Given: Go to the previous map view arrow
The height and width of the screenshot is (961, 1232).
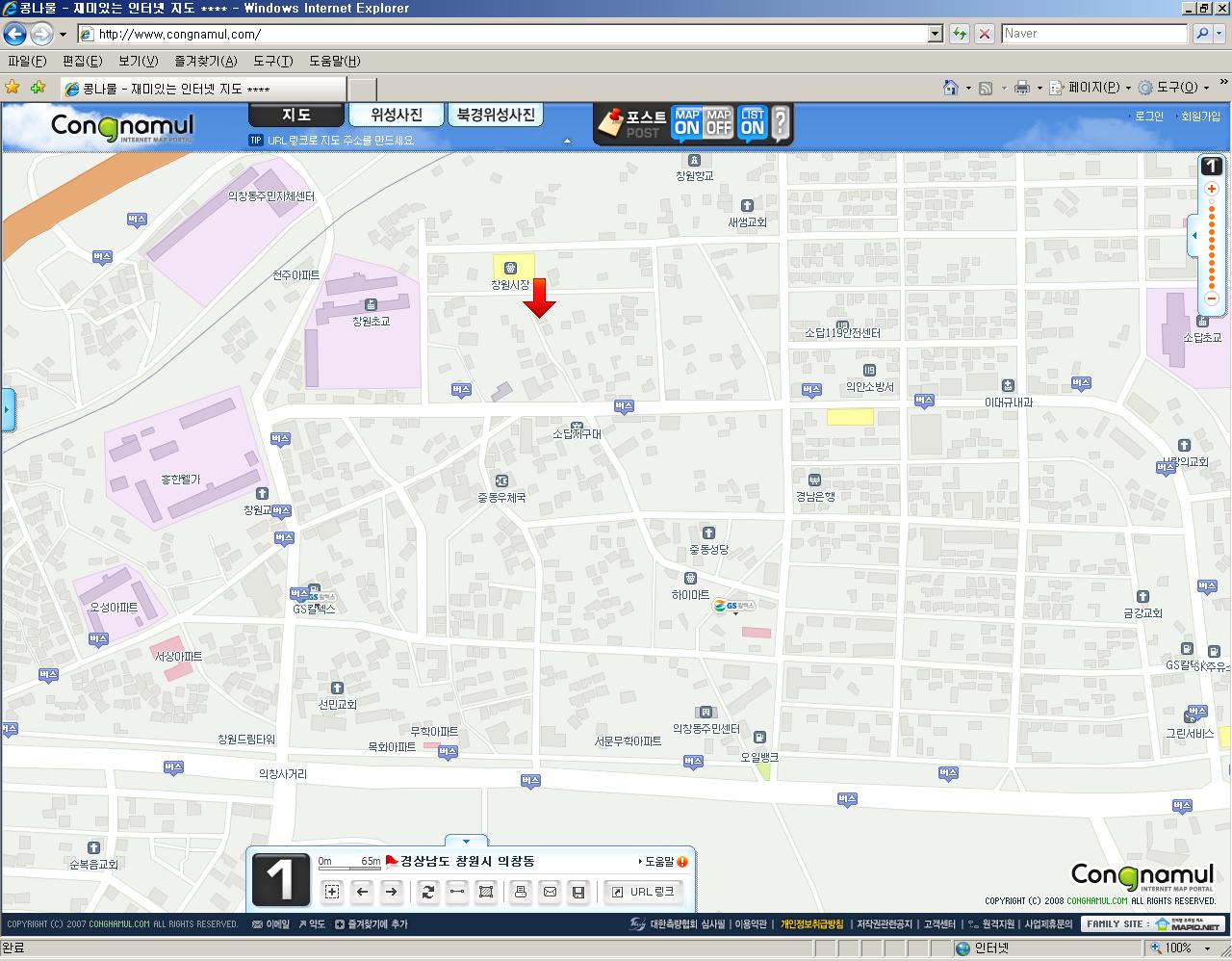Looking at the screenshot, I should tap(362, 892).
